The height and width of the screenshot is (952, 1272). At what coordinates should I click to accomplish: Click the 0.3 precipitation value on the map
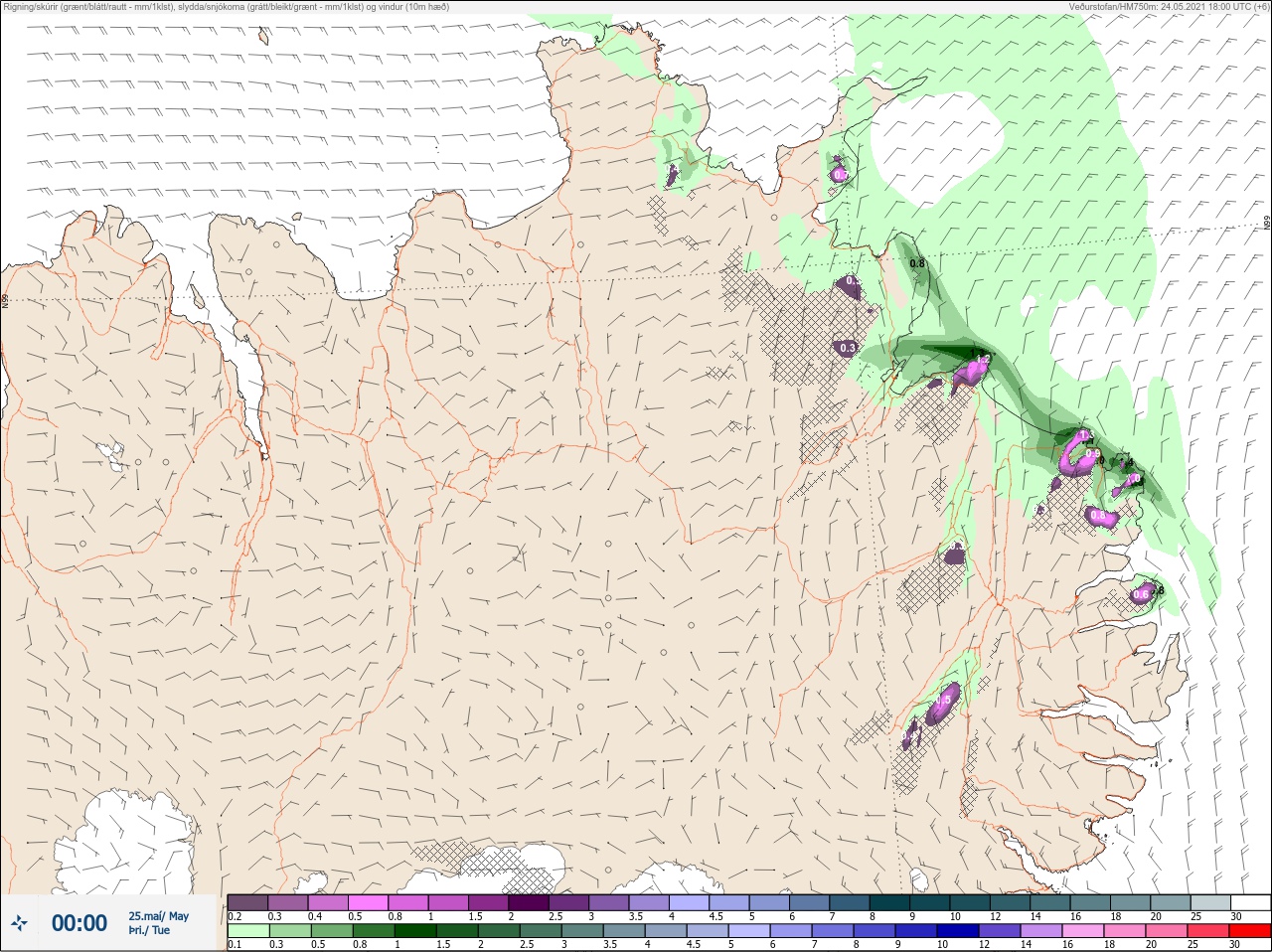click(848, 348)
